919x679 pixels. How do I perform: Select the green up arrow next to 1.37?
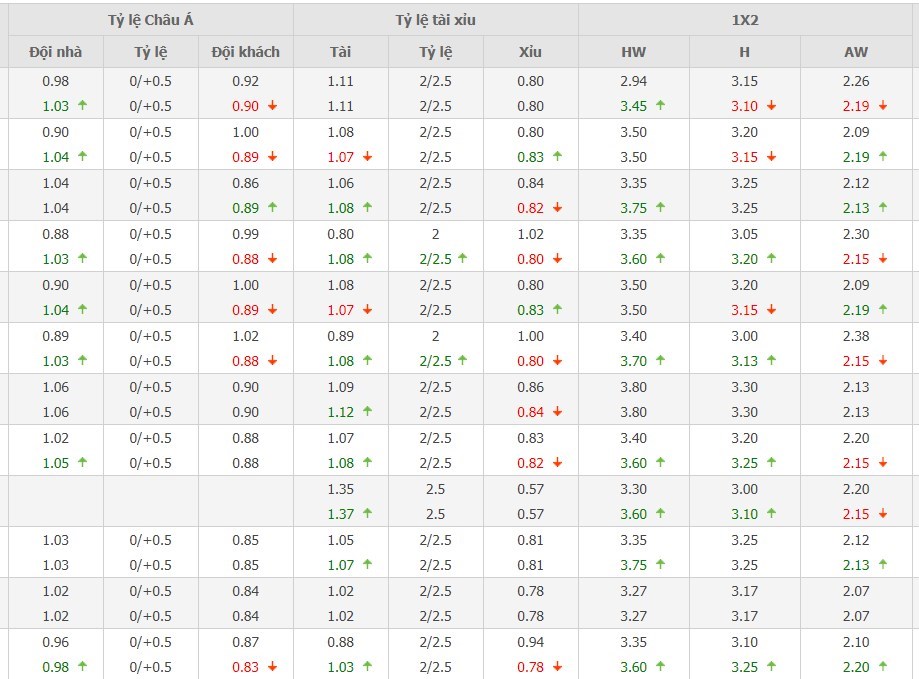coord(367,514)
